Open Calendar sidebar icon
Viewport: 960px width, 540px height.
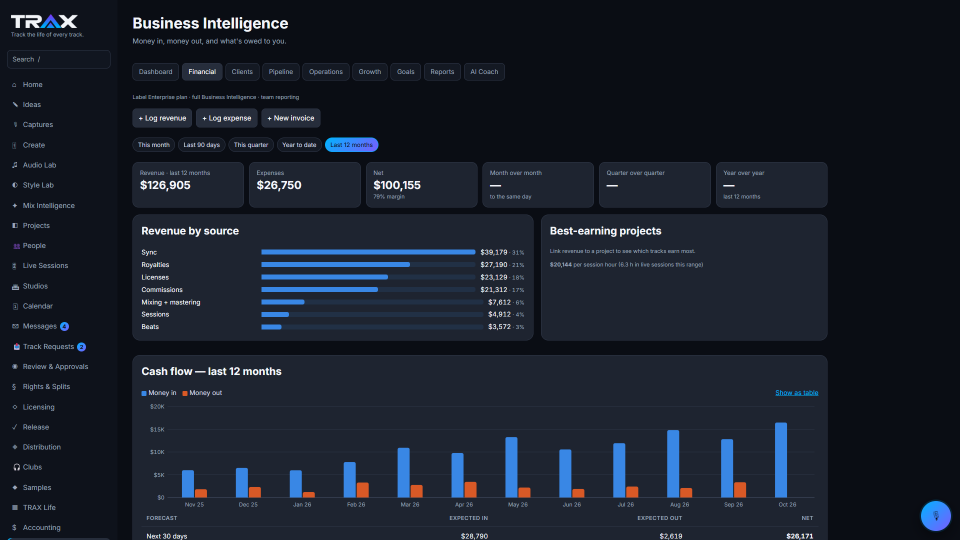tap(15, 306)
